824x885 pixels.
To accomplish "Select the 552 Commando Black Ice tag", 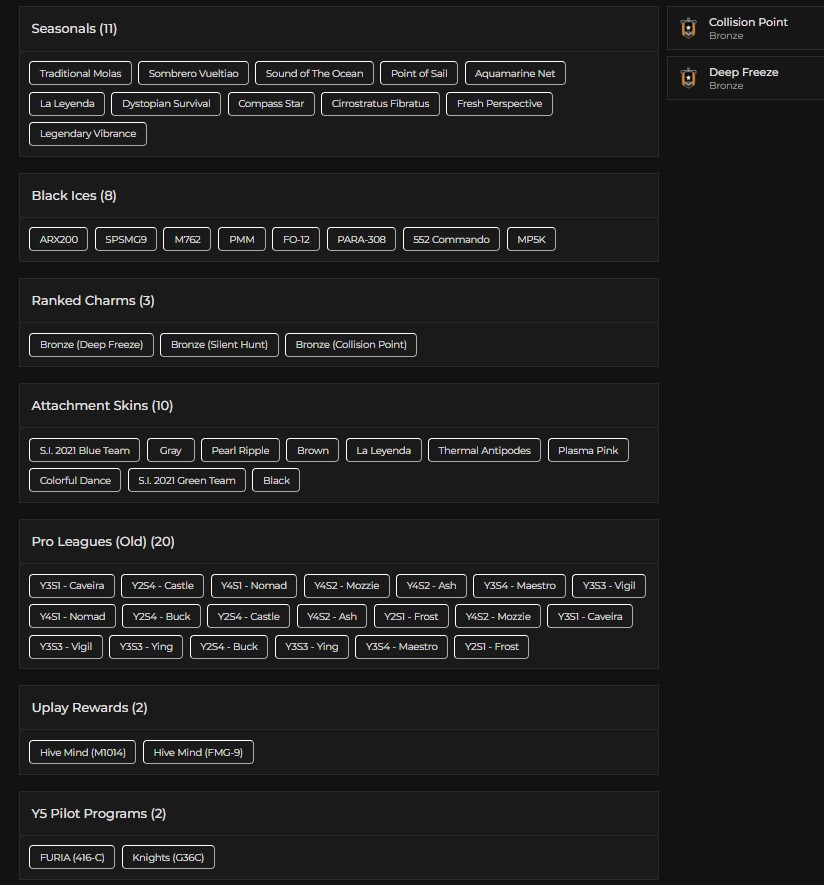I will tap(451, 239).
